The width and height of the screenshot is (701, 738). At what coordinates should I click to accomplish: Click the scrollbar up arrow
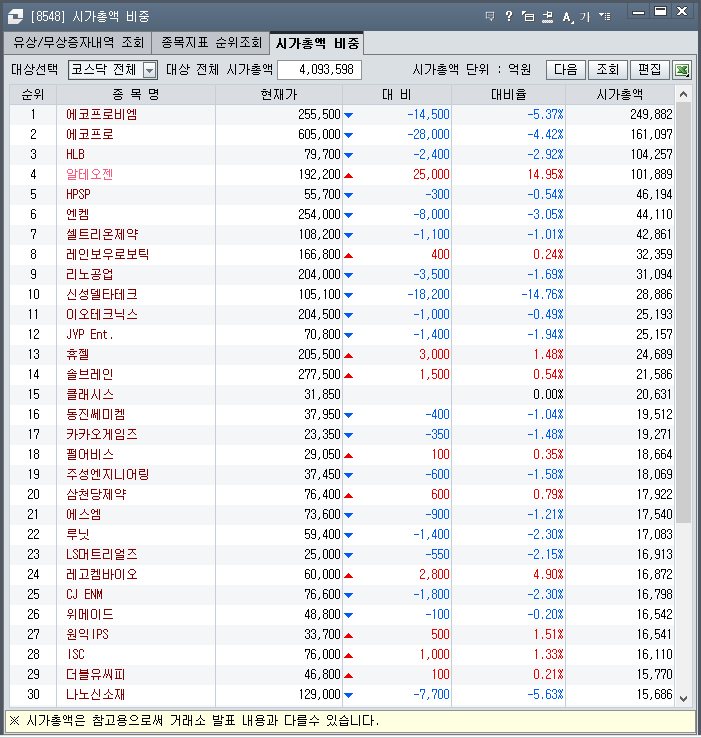point(684,95)
